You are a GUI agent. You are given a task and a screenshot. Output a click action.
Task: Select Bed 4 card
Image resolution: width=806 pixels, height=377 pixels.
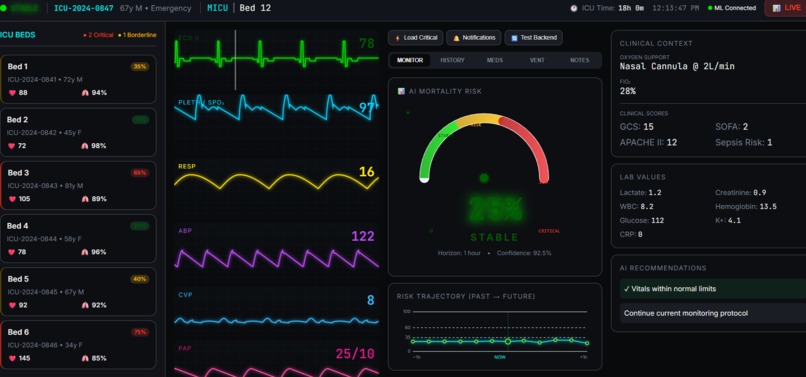pyautogui.click(x=78, y=239)
